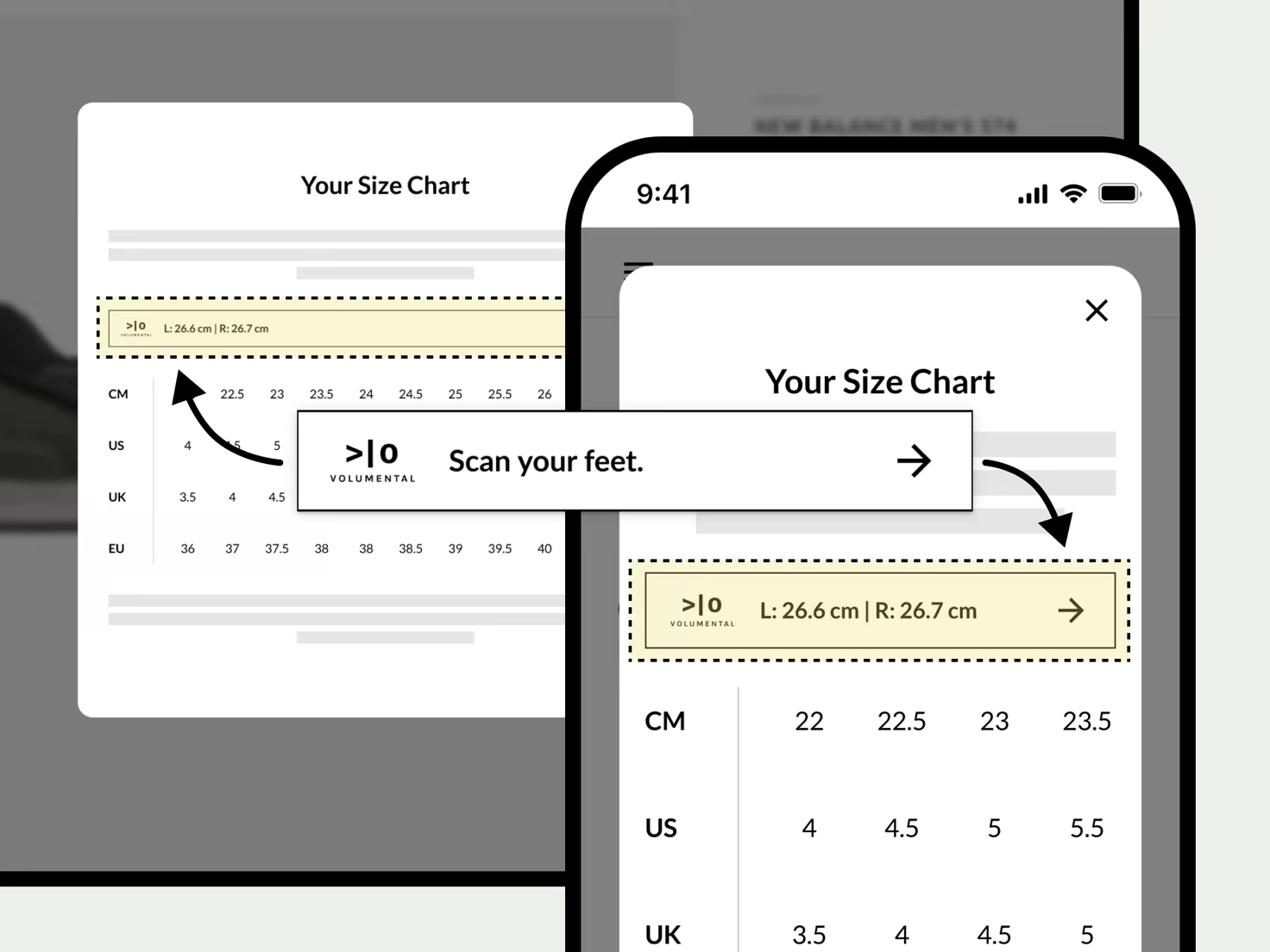The height and width of the screenshot is (952, 1270).
Task: Select 25.5 in the desktop CM row
Action: (x=500, y=394)
